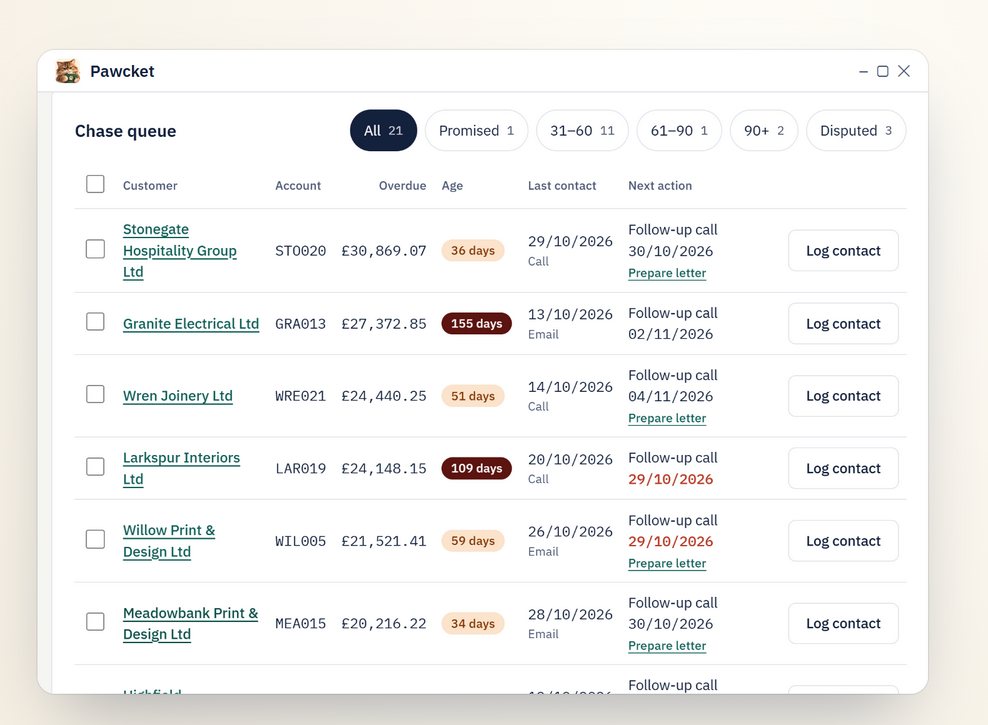Screen dimensions: 988x725
Task: Prepare letter for Meadowbank Print & Design
Action: [x=667, y=646]
